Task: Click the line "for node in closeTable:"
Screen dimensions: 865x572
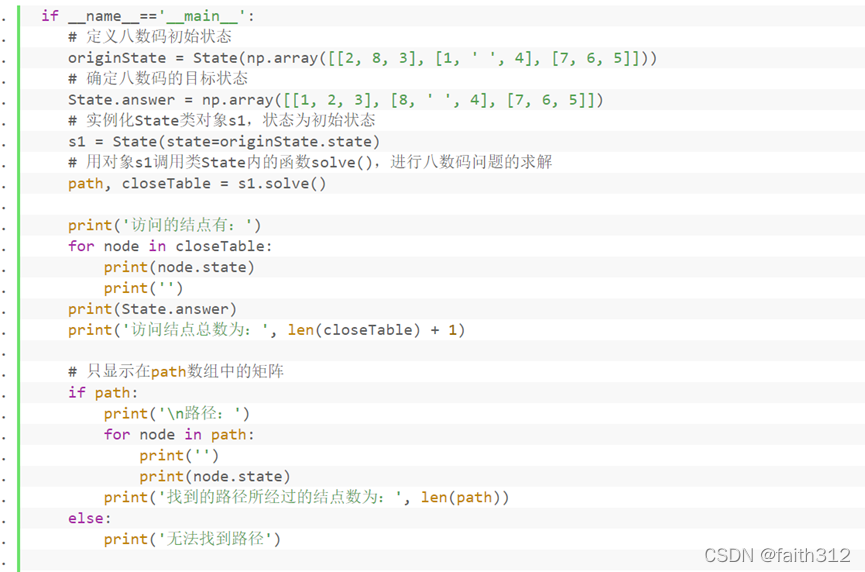Action: coord(170,247)
